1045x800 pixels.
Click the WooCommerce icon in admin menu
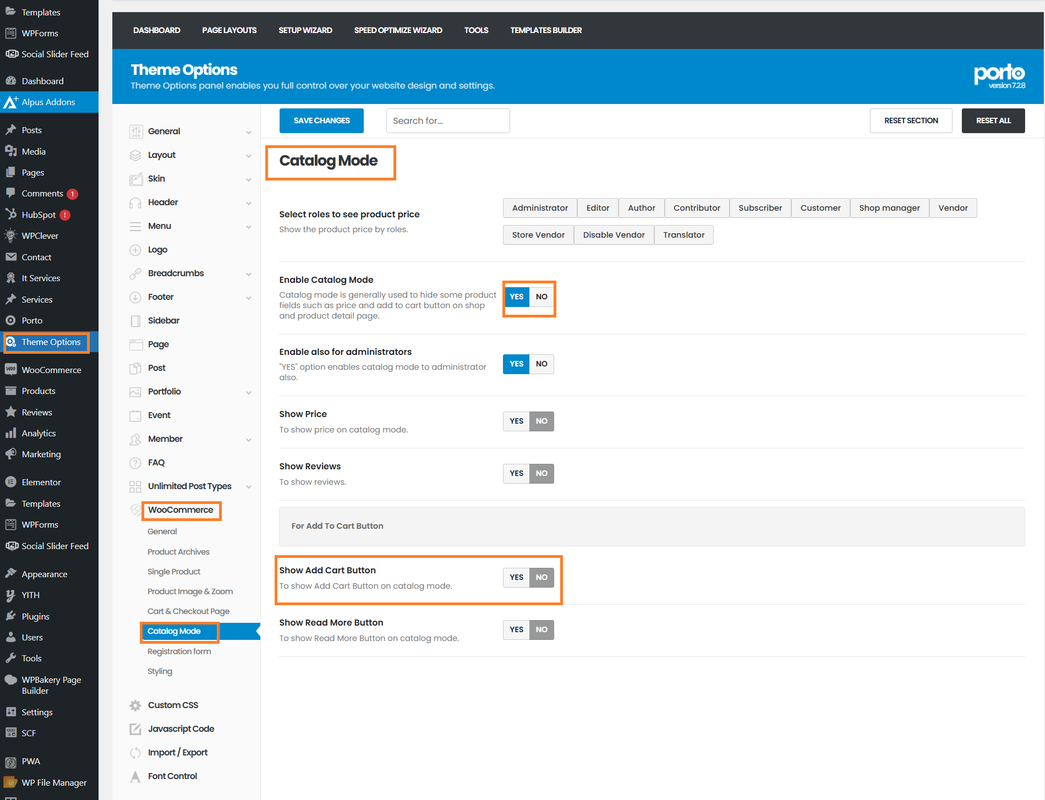[x=11, y=369]
